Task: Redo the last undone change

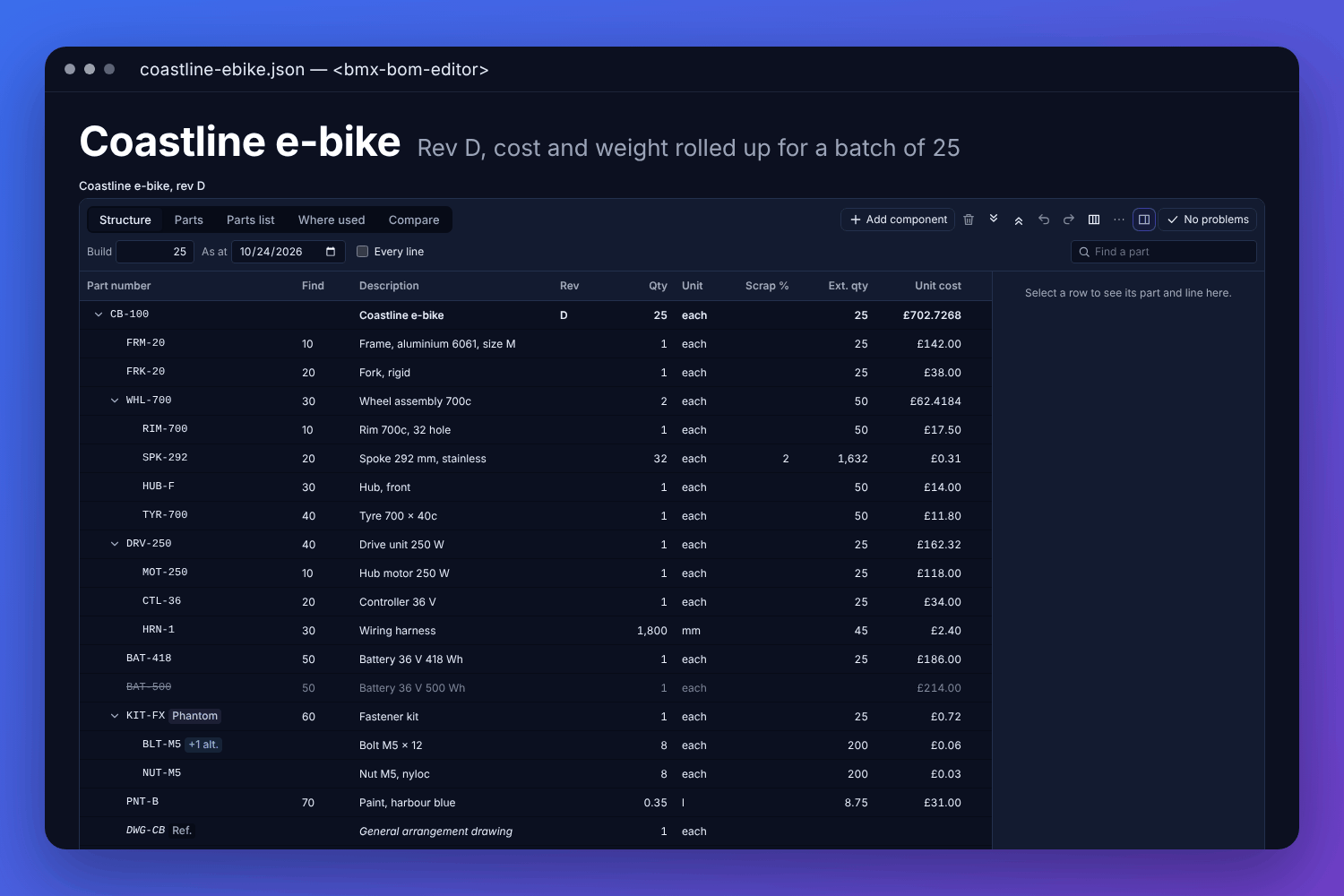Action: (x=1069, y=220)
